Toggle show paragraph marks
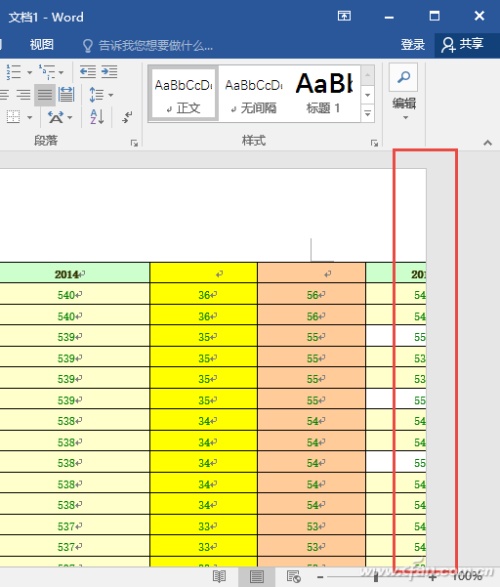500x587 pixels. click(127, 117)
